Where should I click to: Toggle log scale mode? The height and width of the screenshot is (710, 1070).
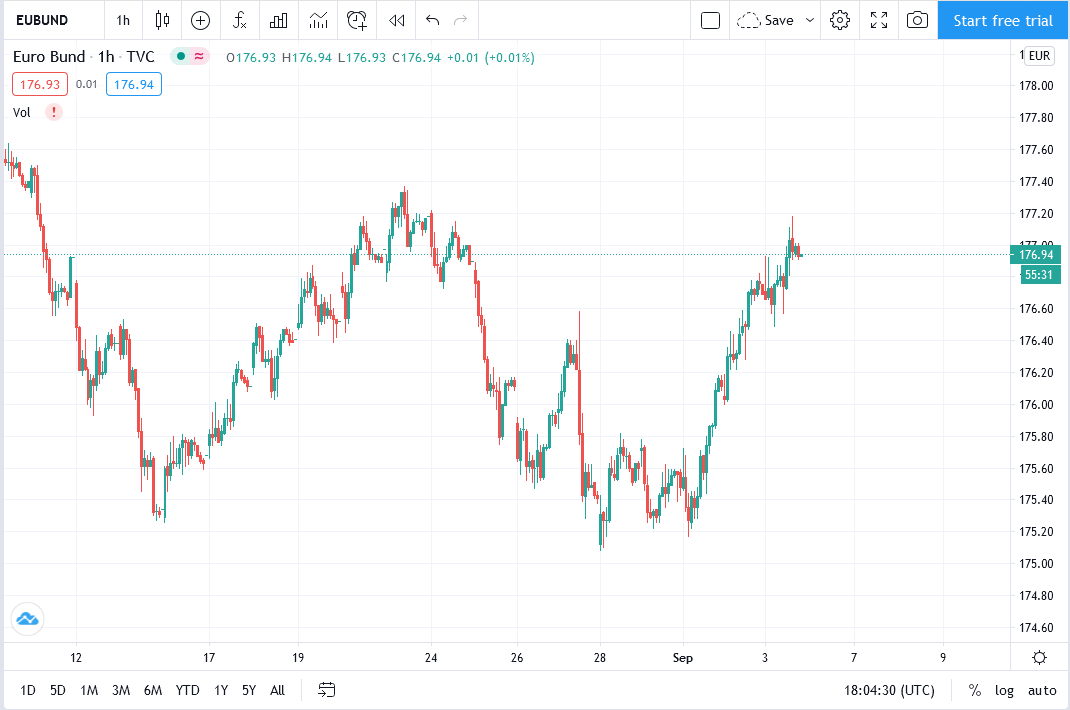coord(1004,690)
